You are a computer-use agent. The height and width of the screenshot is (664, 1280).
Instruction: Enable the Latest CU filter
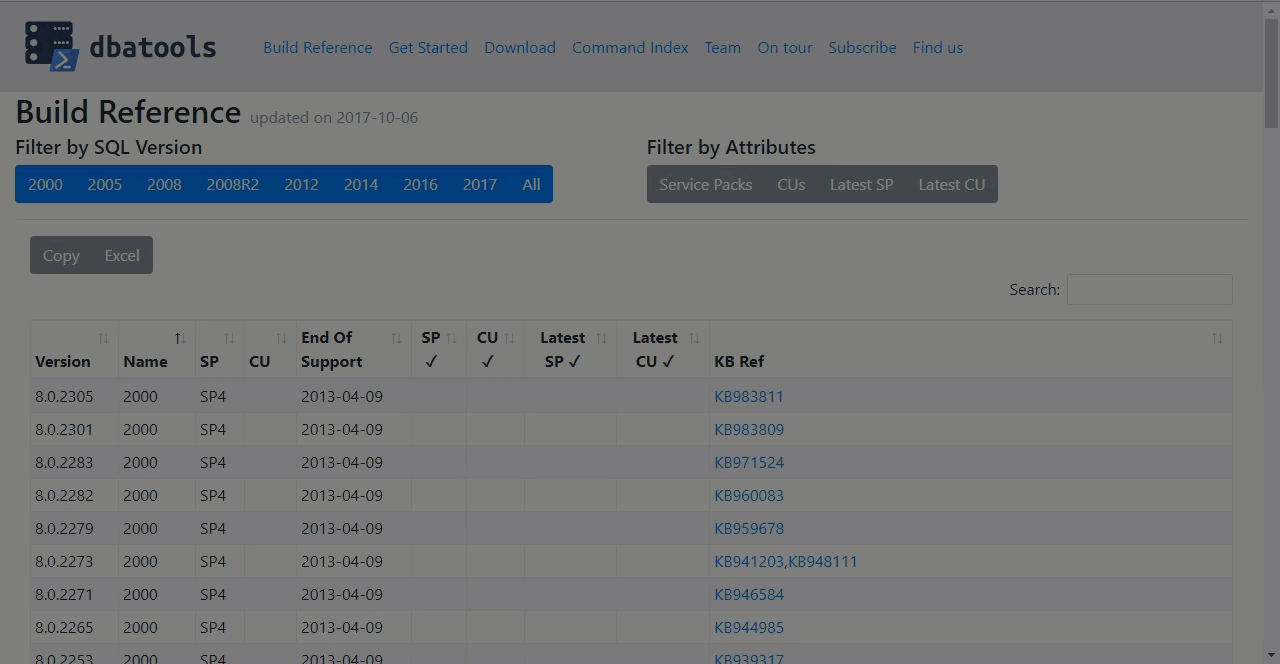pyautogui.click(x=951, y=184)
